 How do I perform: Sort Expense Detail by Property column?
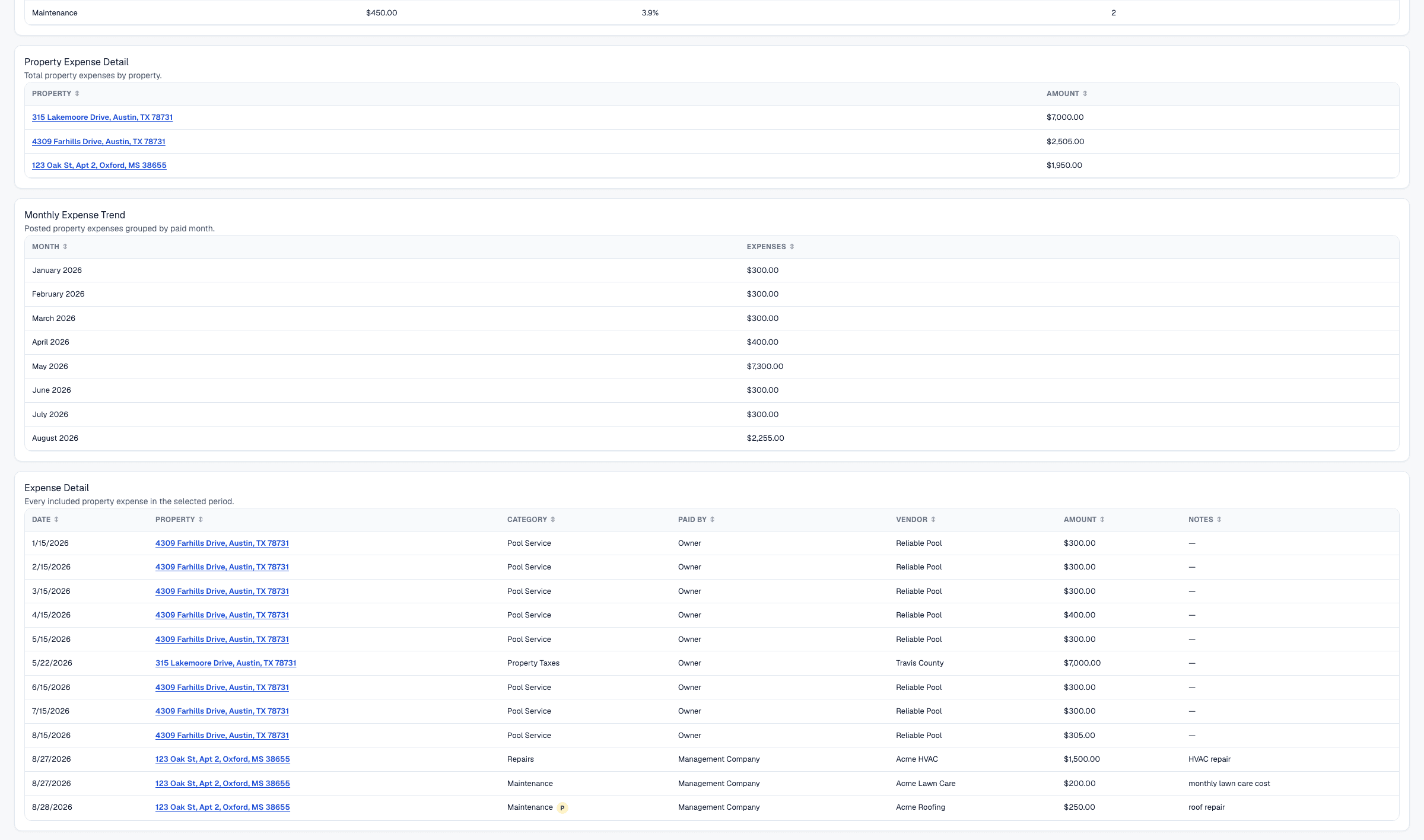[179, 520]
